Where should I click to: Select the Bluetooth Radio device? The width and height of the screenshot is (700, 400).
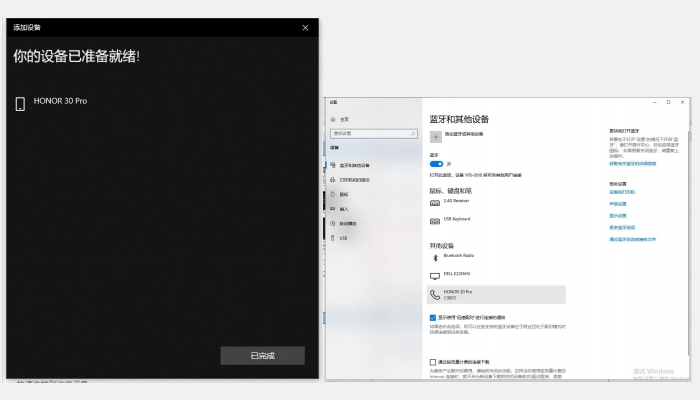pos(452,258)
